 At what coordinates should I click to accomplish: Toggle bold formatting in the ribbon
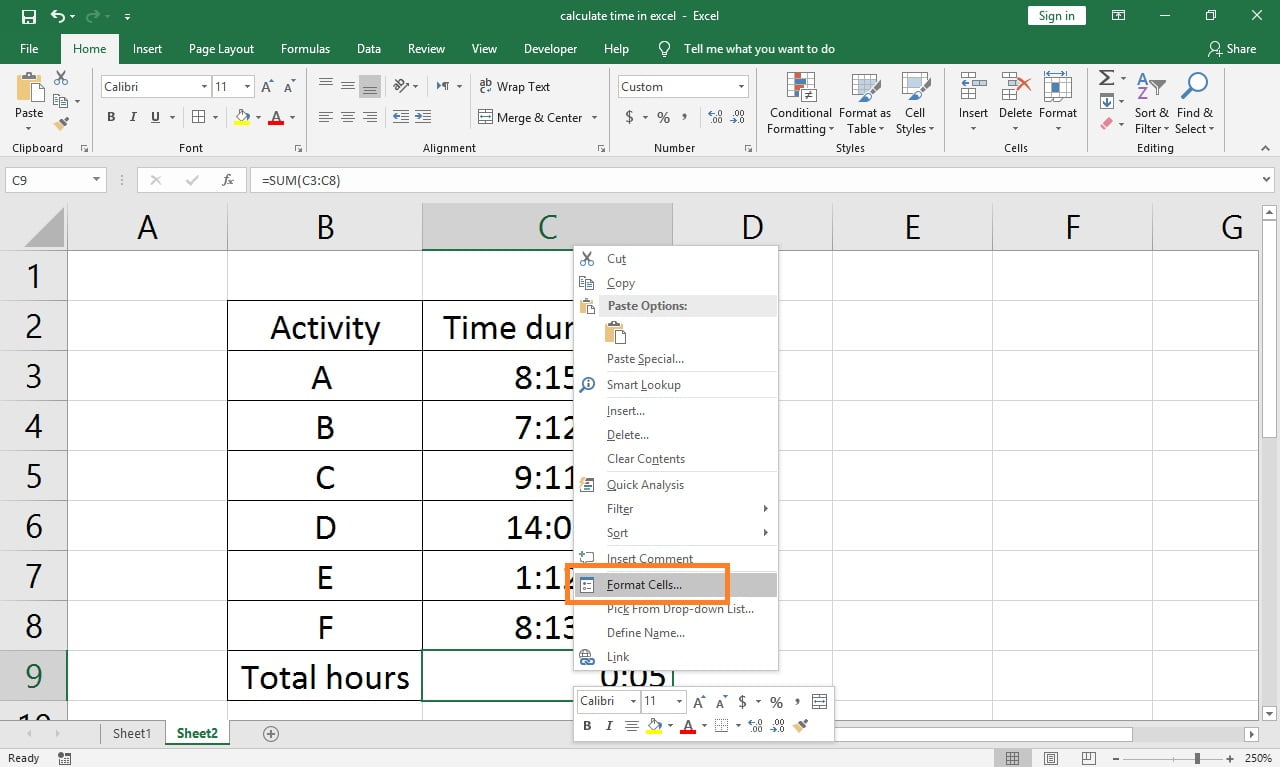[111, 116]
